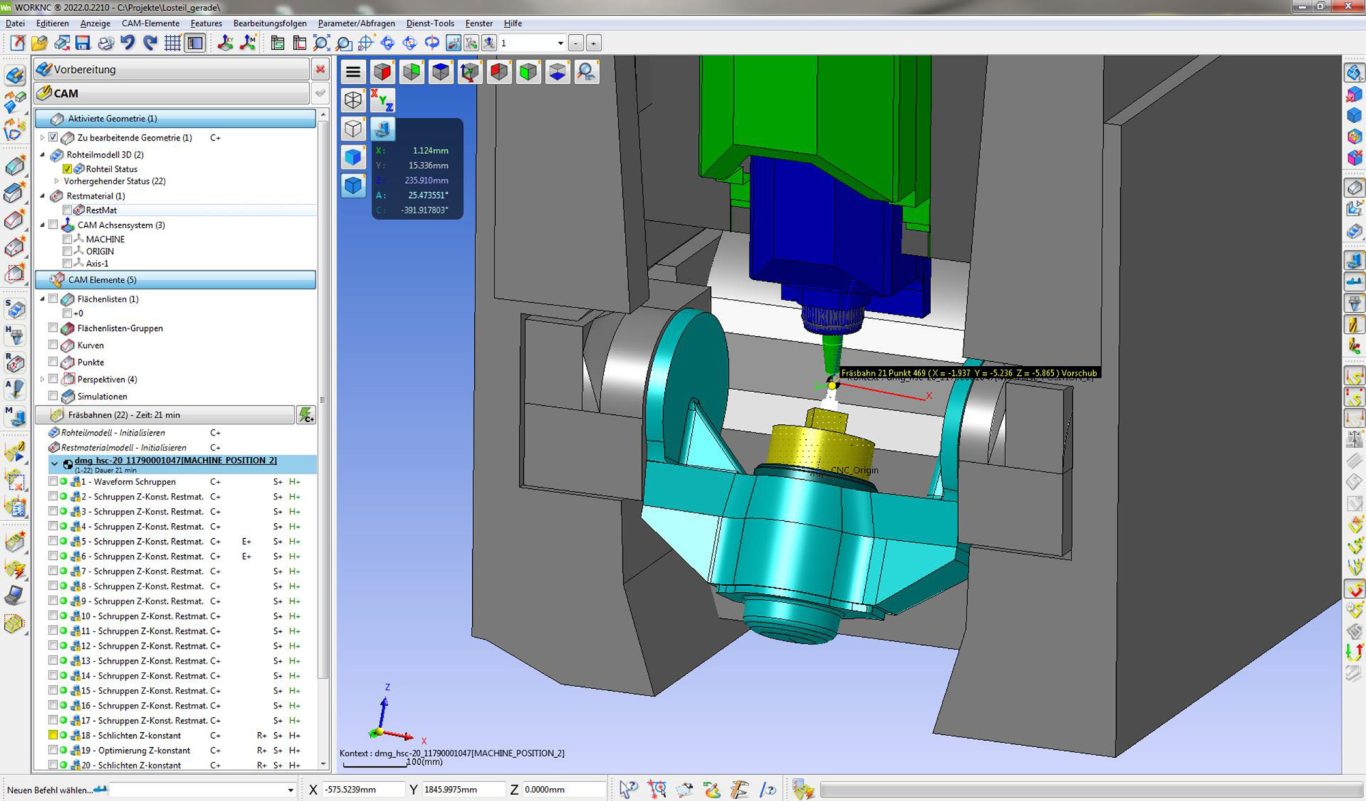This screenshot has width=1366, height=801.
Task: Open the Bearbeitungsfolgen menu
Action: [271, 23]
